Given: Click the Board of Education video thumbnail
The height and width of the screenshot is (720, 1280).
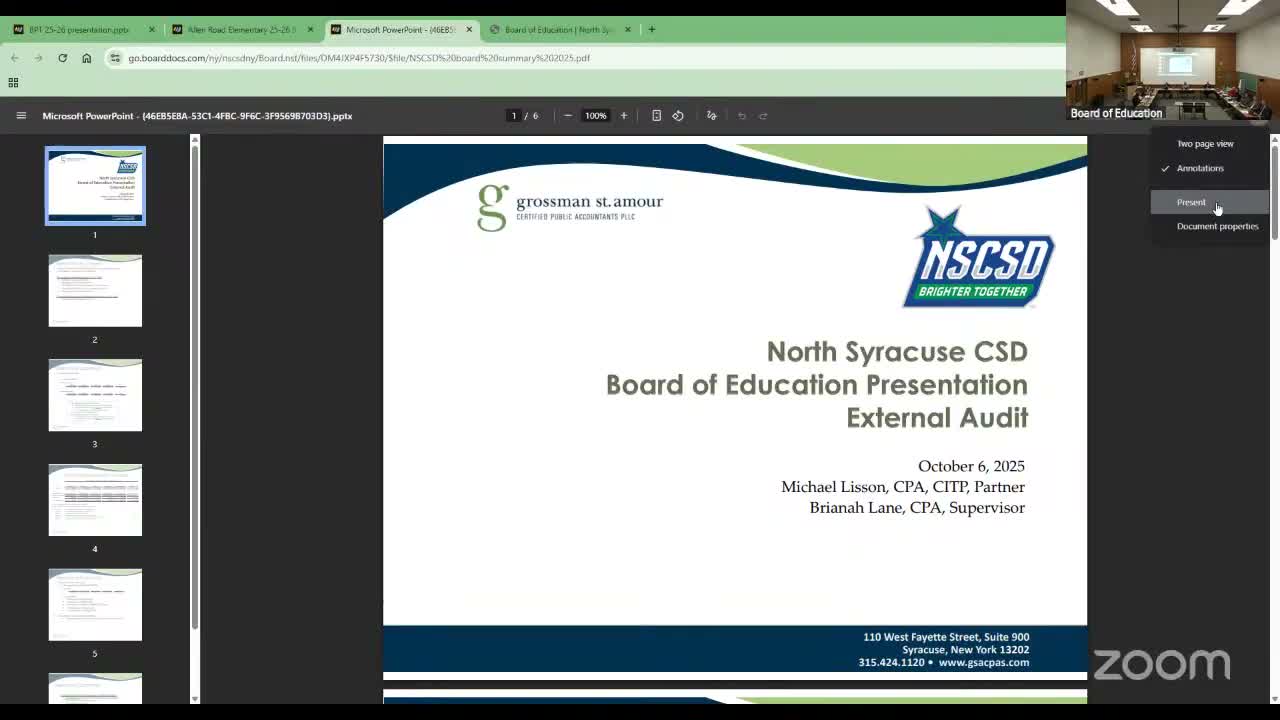Looking at the screenshot, I should 1173,61.
